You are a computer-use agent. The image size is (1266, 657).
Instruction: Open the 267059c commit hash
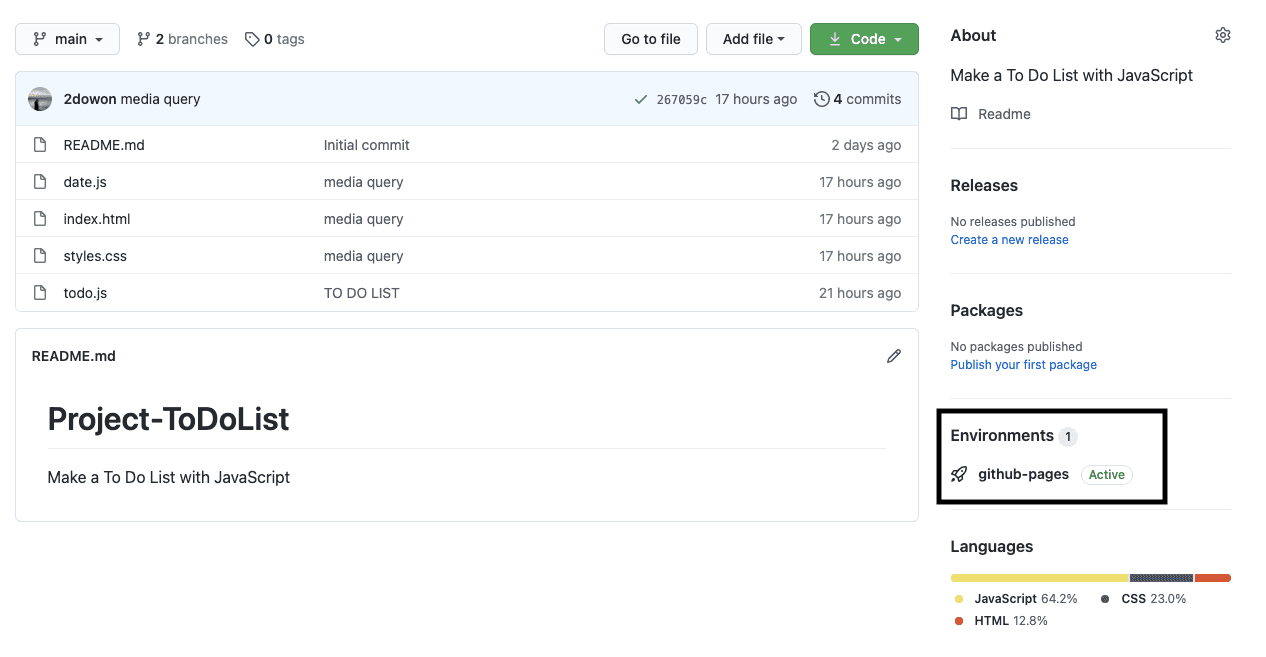point(681,99)
